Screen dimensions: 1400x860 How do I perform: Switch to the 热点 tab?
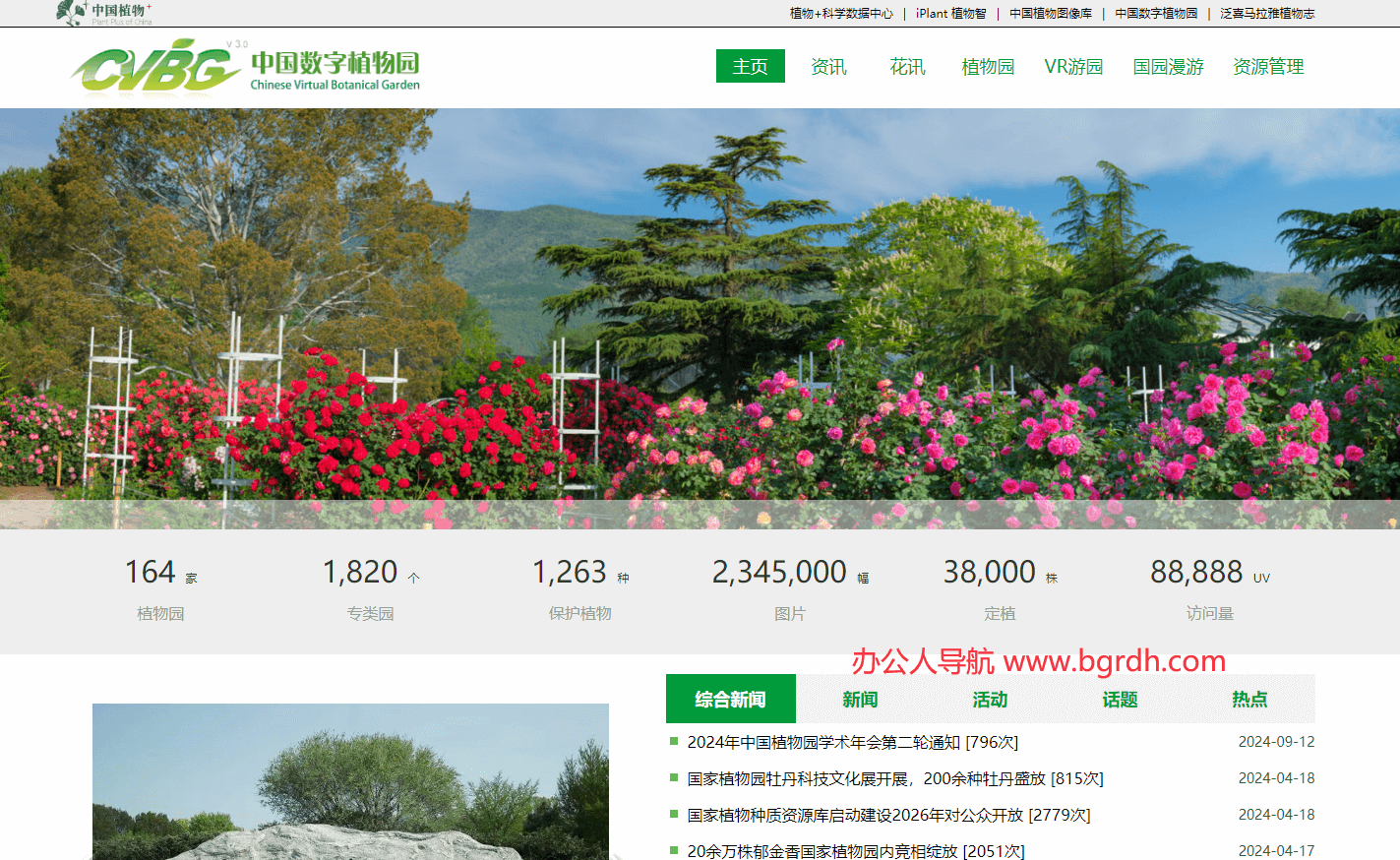[1249, 699]
